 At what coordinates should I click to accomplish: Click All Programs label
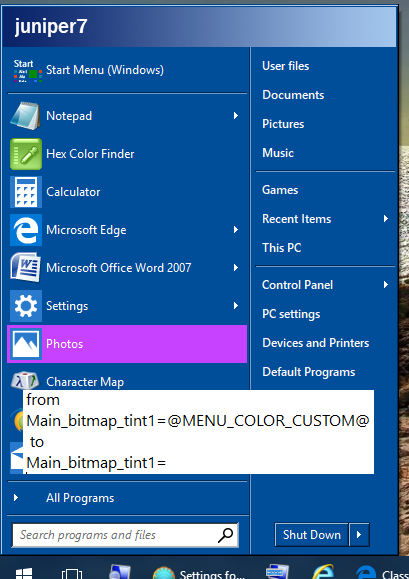tap(80, 498)
